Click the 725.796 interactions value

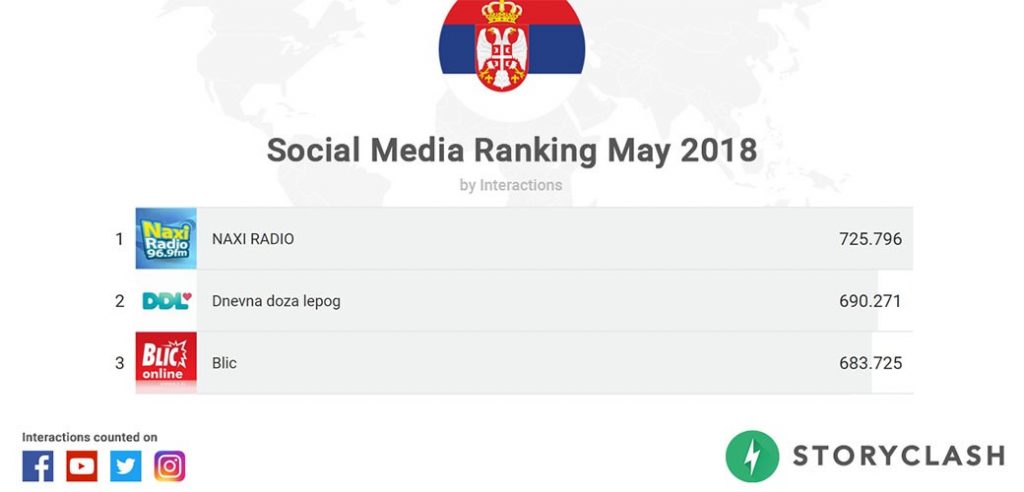tap(871, 239)
